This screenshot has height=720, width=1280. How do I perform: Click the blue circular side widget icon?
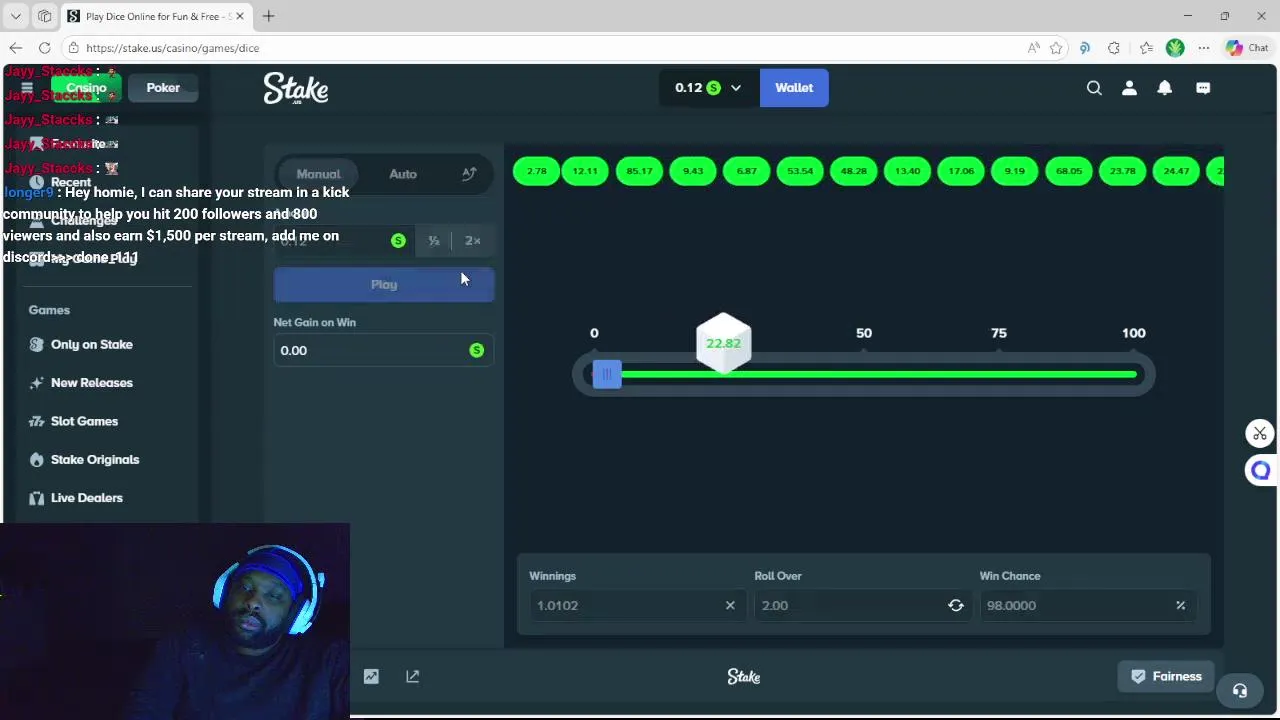(x=1260, y=470)
